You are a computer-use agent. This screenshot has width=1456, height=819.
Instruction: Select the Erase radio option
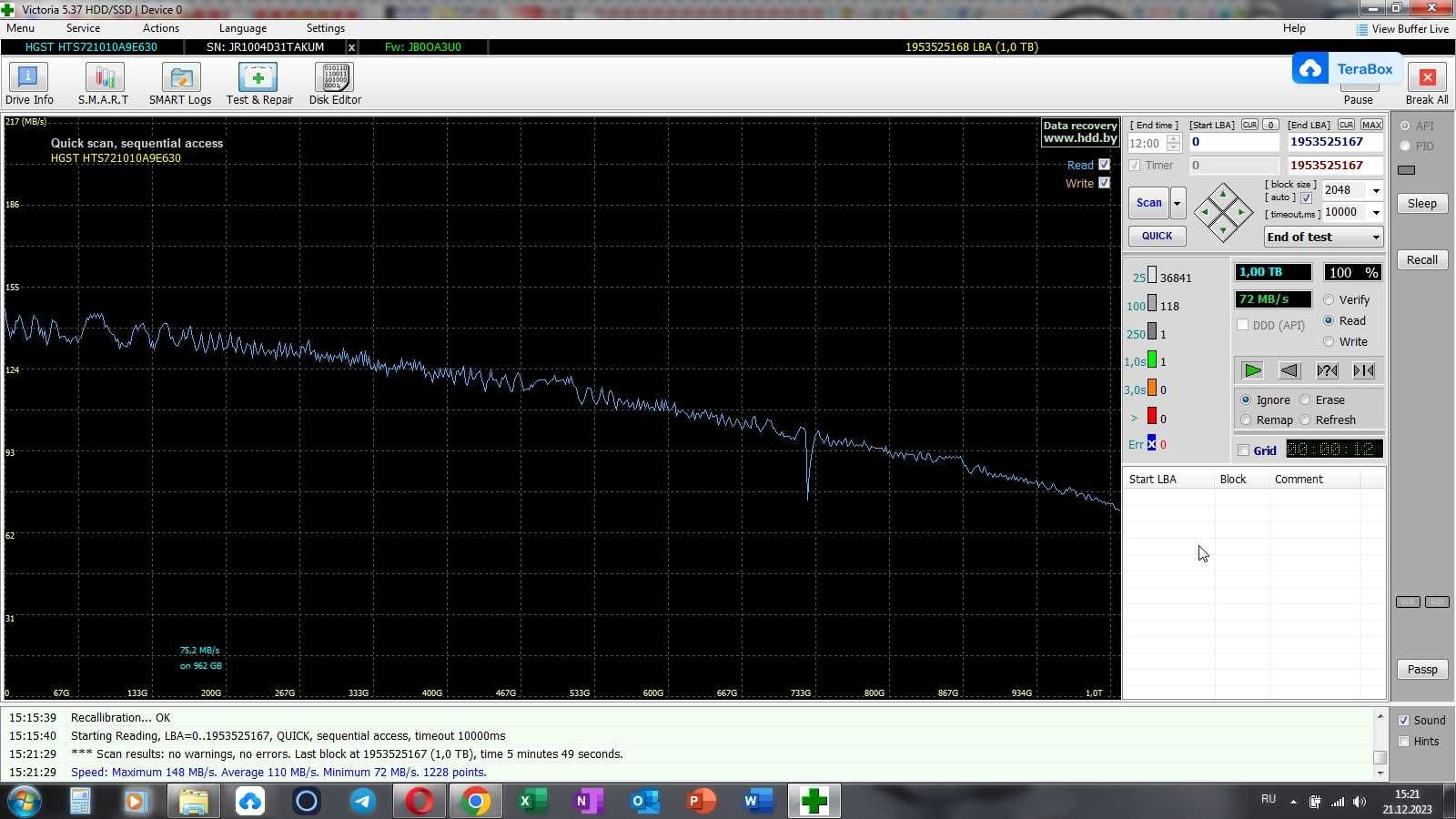point(1305,399)
